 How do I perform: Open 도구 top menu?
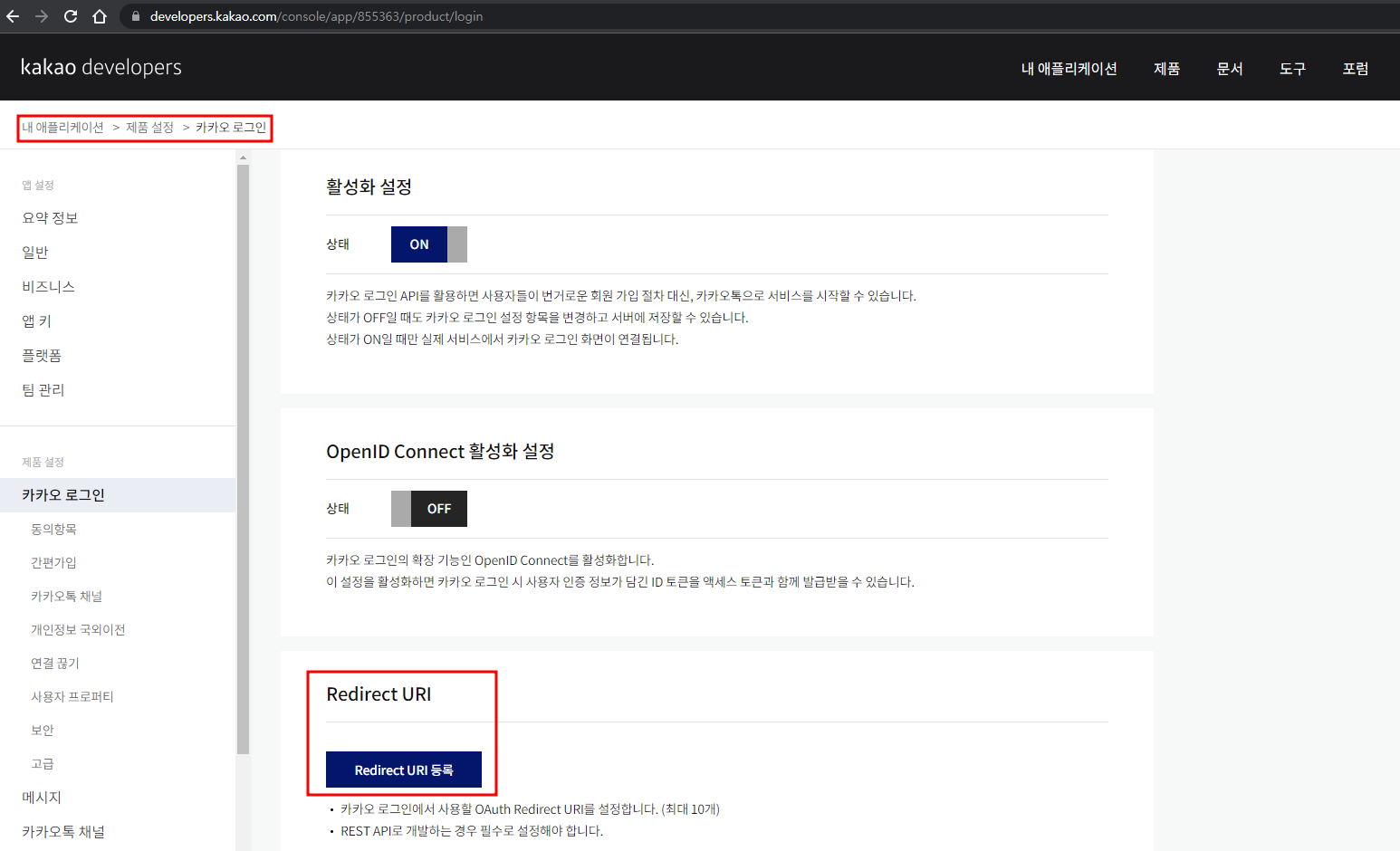(x=1292, y=69)
